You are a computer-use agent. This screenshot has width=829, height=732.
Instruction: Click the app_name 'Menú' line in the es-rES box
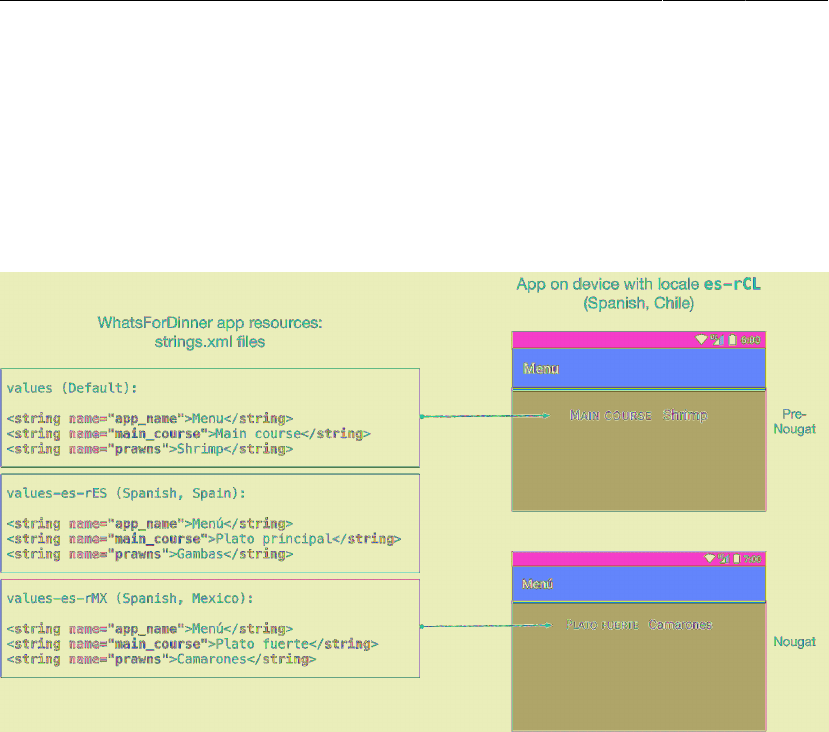[150, 524]
